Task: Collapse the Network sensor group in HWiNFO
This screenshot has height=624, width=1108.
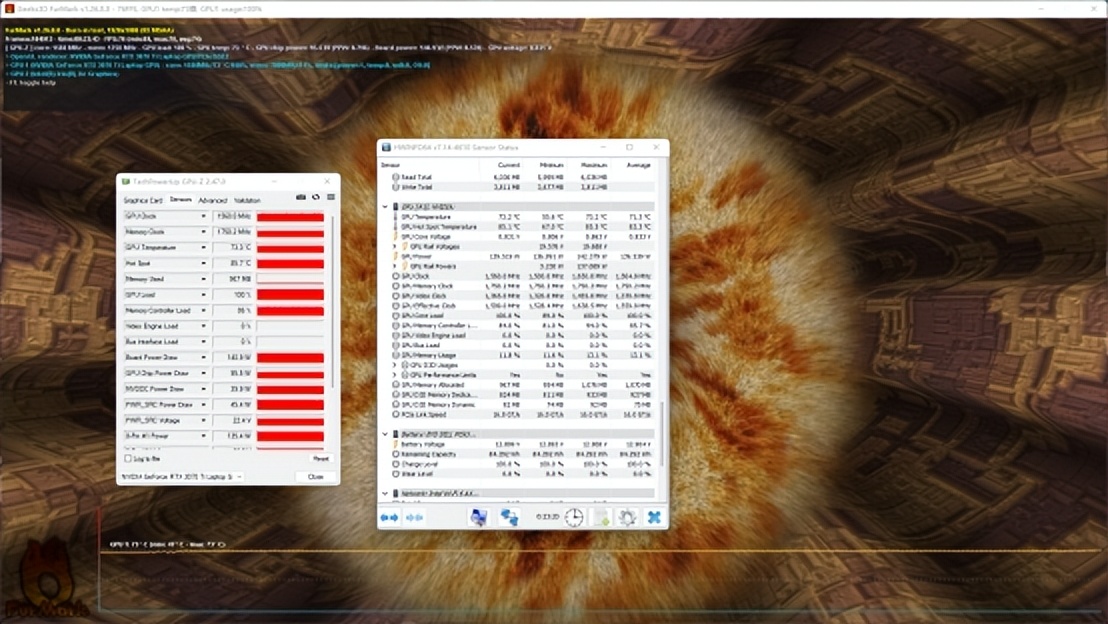Action: (385, 493)
